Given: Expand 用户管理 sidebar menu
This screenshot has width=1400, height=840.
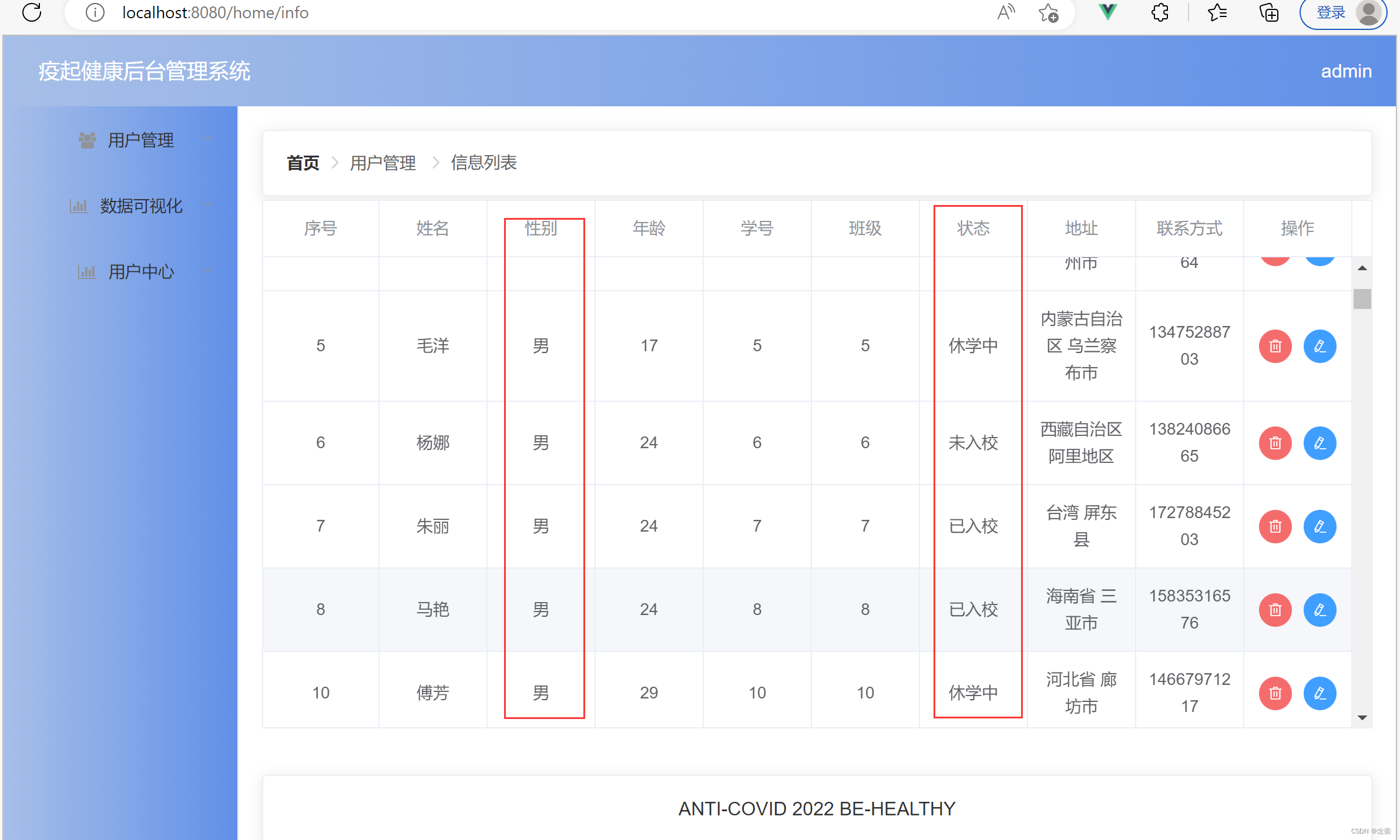Looking at the screenshot, I should pyautogui.click(x=141, y=140).
